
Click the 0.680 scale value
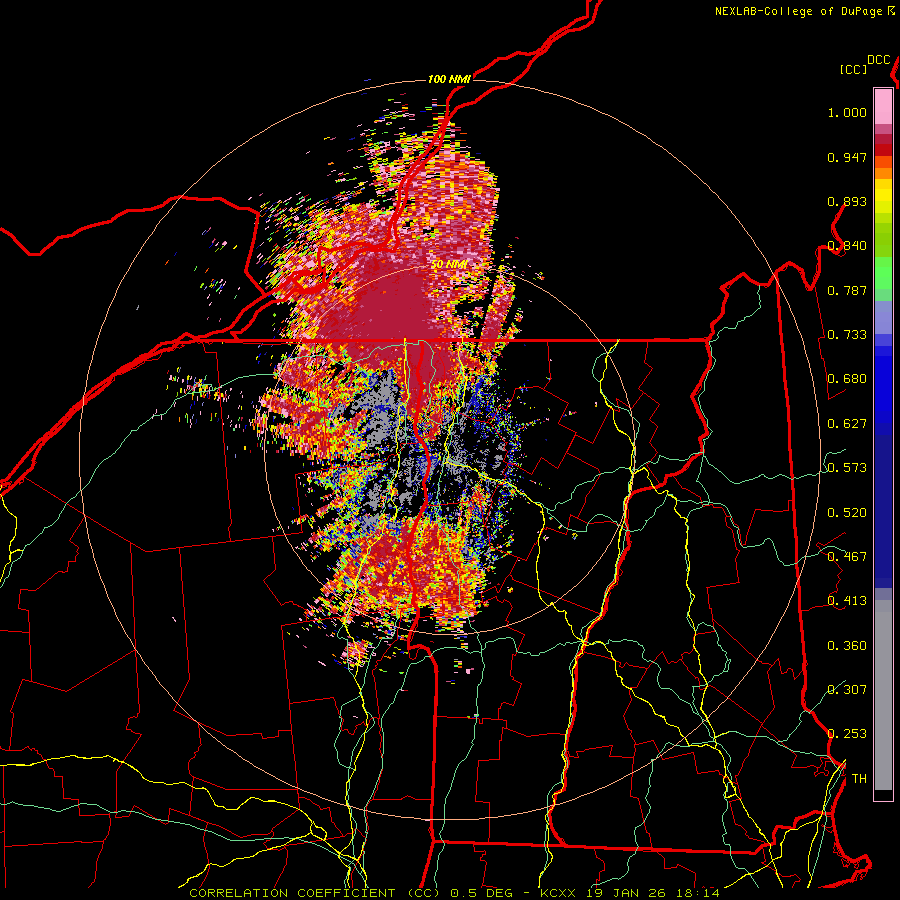point(847,379)
